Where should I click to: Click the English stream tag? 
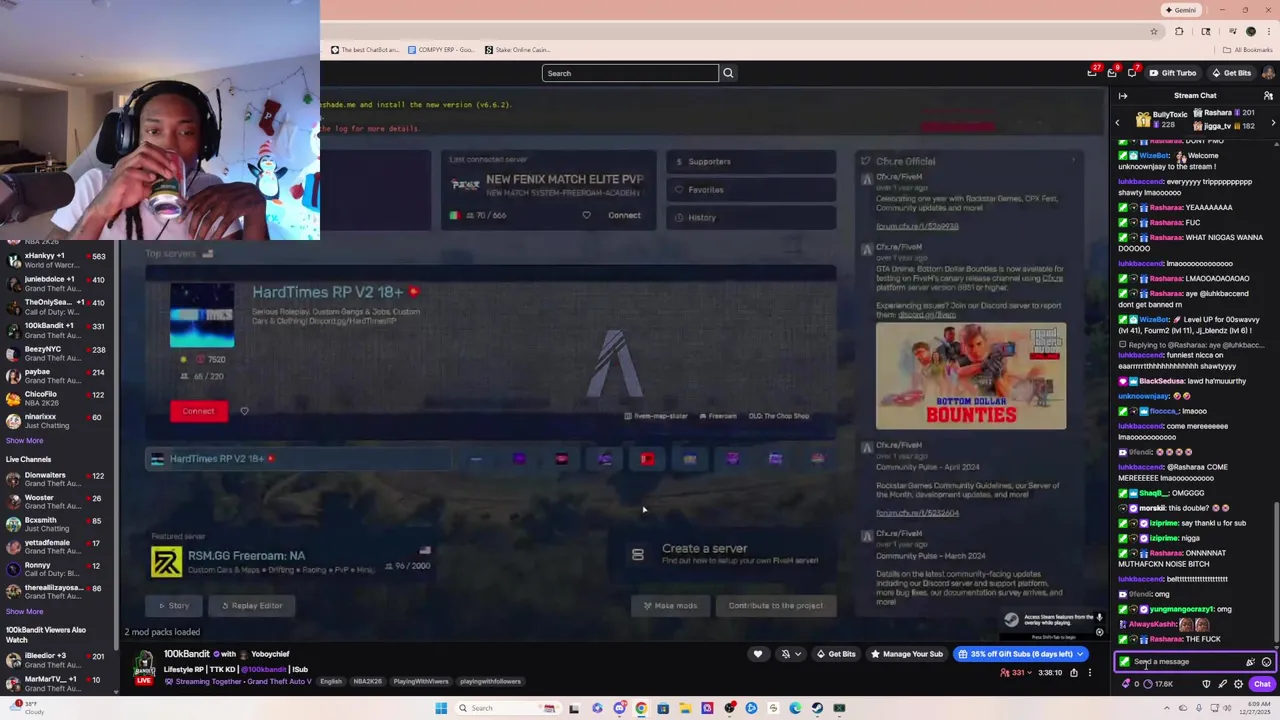pyautogui.click(x=331, y=681)
